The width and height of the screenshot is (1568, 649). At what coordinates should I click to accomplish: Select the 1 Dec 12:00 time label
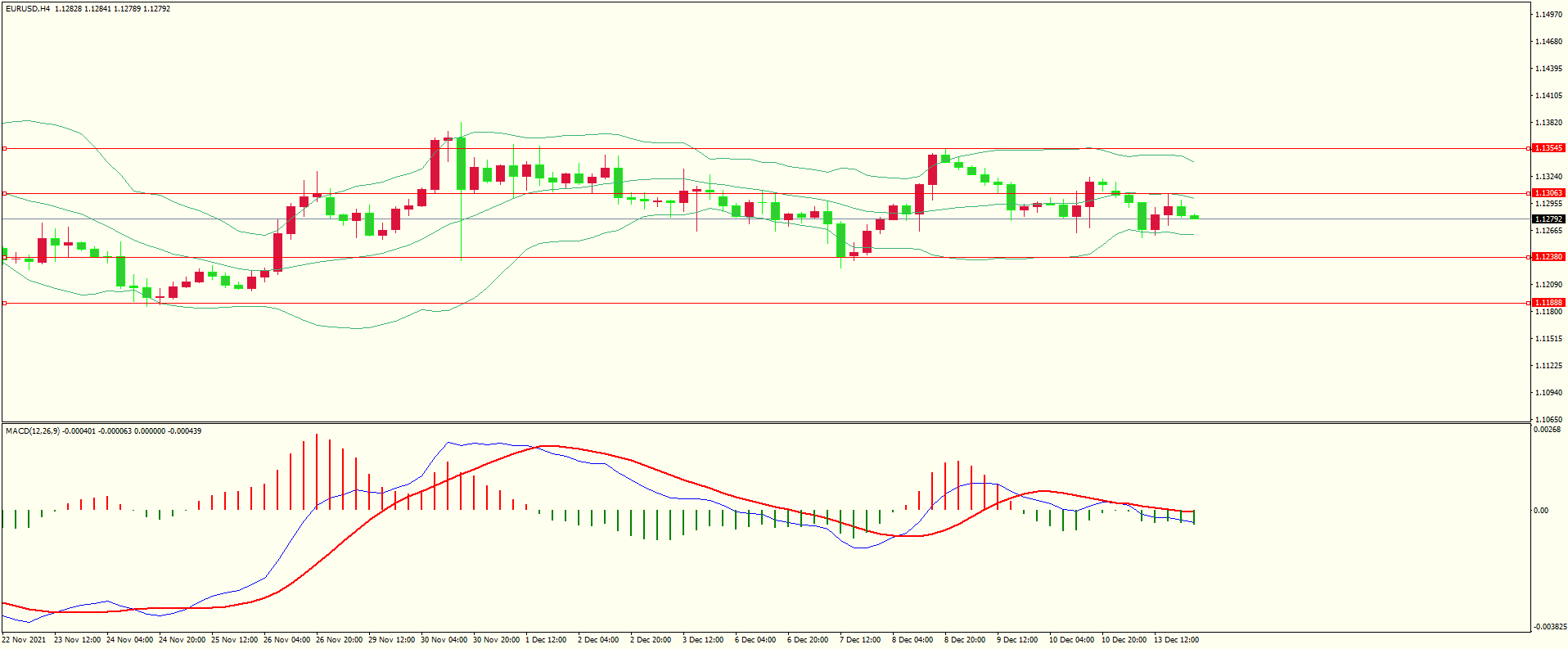(546, 640)
